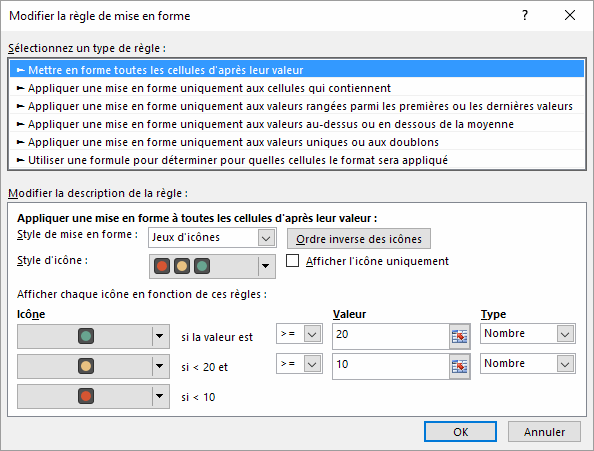Open the Style d'icône traffic lights picker

pos(212,266)
